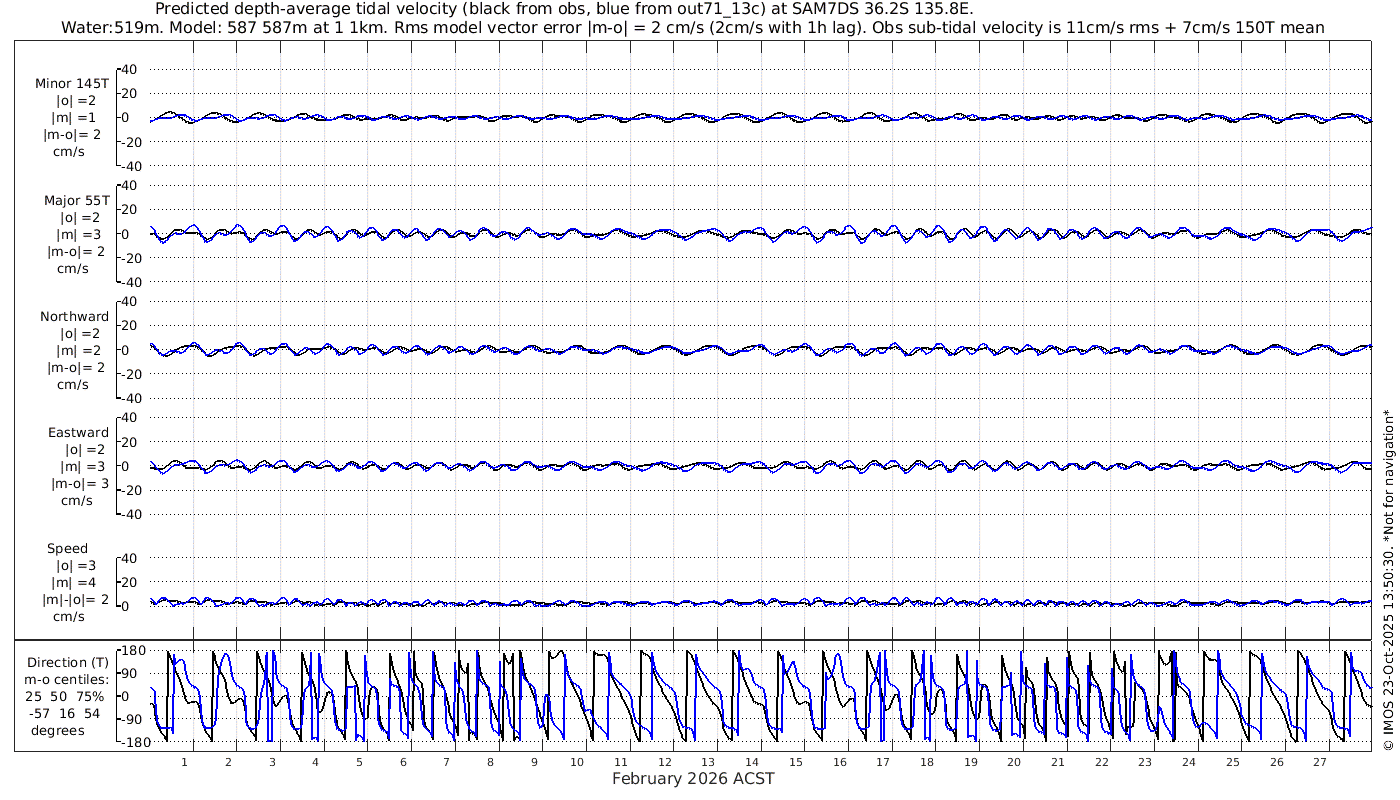Click the centile values "-57 16 54"

pos(65,713)
